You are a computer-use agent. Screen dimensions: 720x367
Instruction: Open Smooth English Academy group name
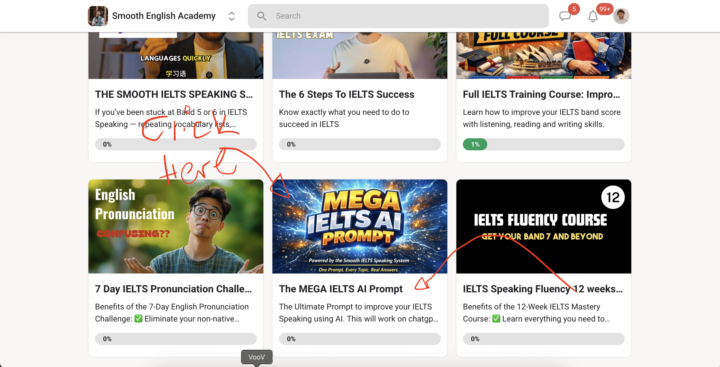pos(163,16)
